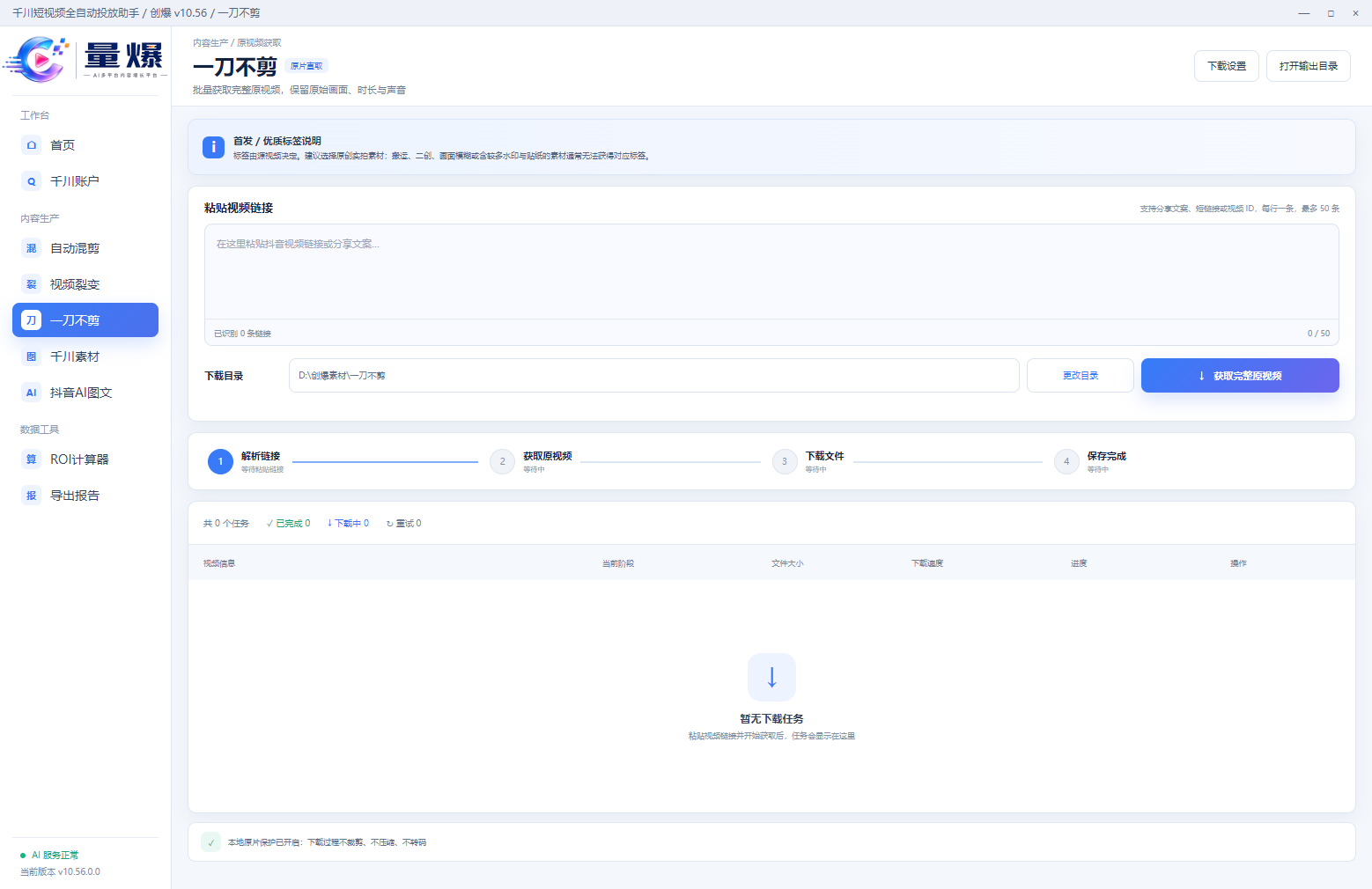Filter tasks by 下载中 0
The image size is (1372, 889).
pyautogui.click(x=348, y=523)
